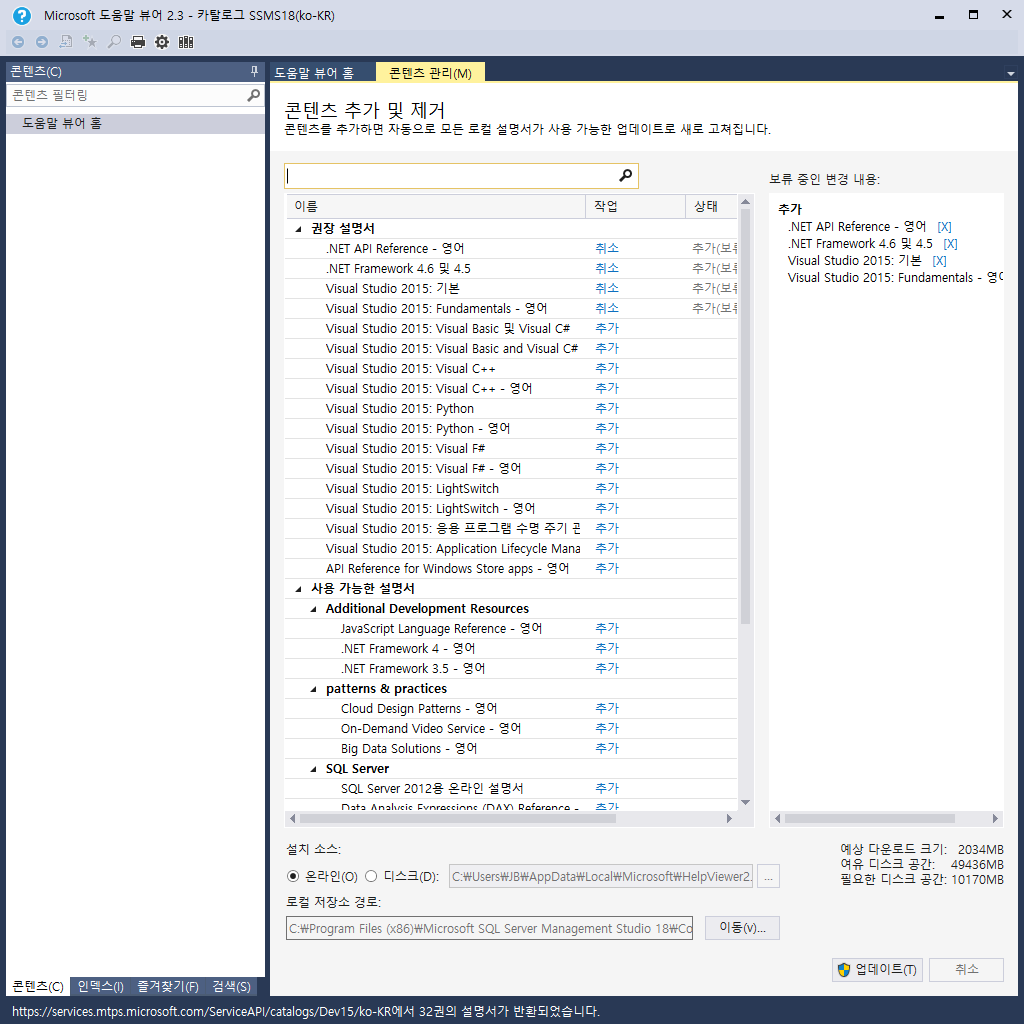Screen dimensions: 1024x1024
Task: Open viewer options with the gear icon
Action: click(x=162, y=42)
